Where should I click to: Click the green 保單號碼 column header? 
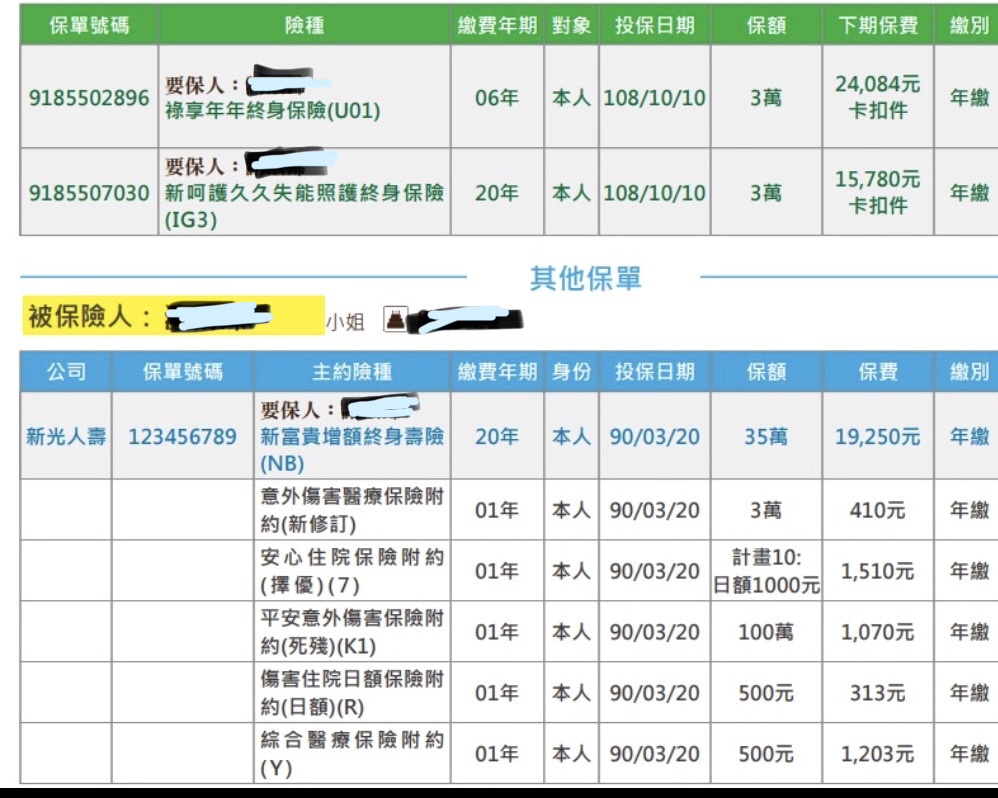point(89,25)
